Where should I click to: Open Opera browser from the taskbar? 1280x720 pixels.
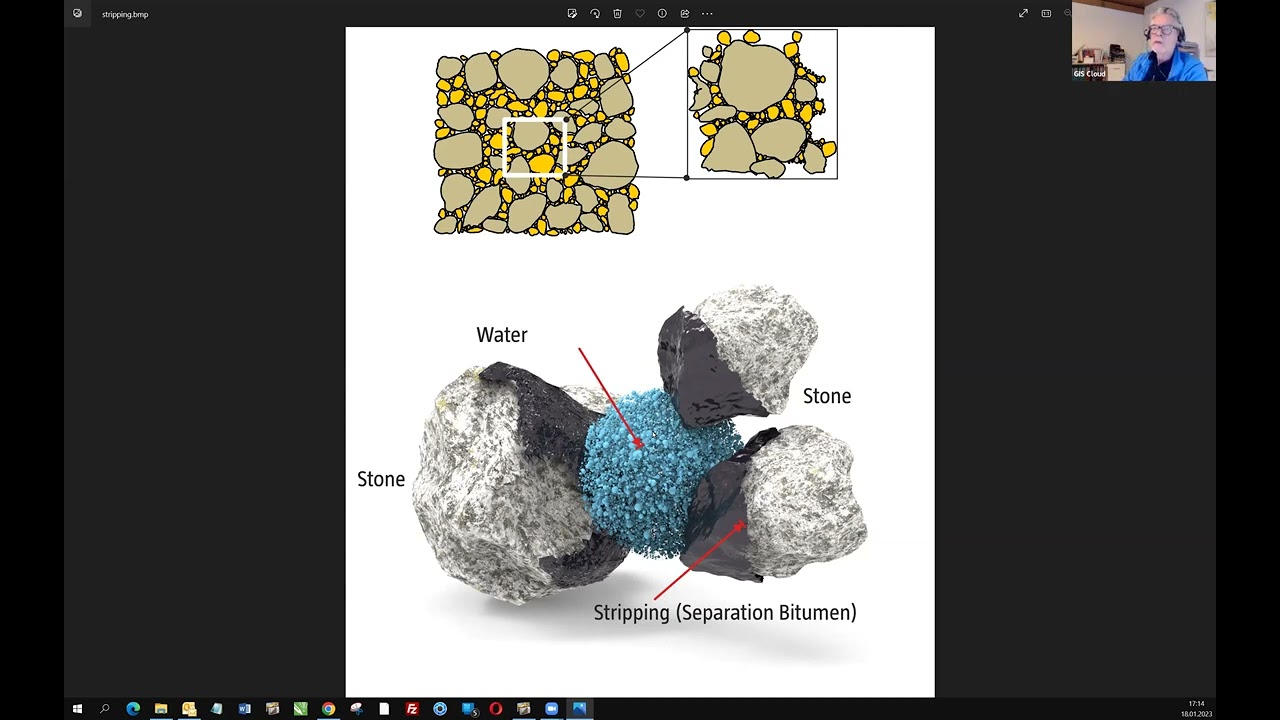[x=495, y=709]
